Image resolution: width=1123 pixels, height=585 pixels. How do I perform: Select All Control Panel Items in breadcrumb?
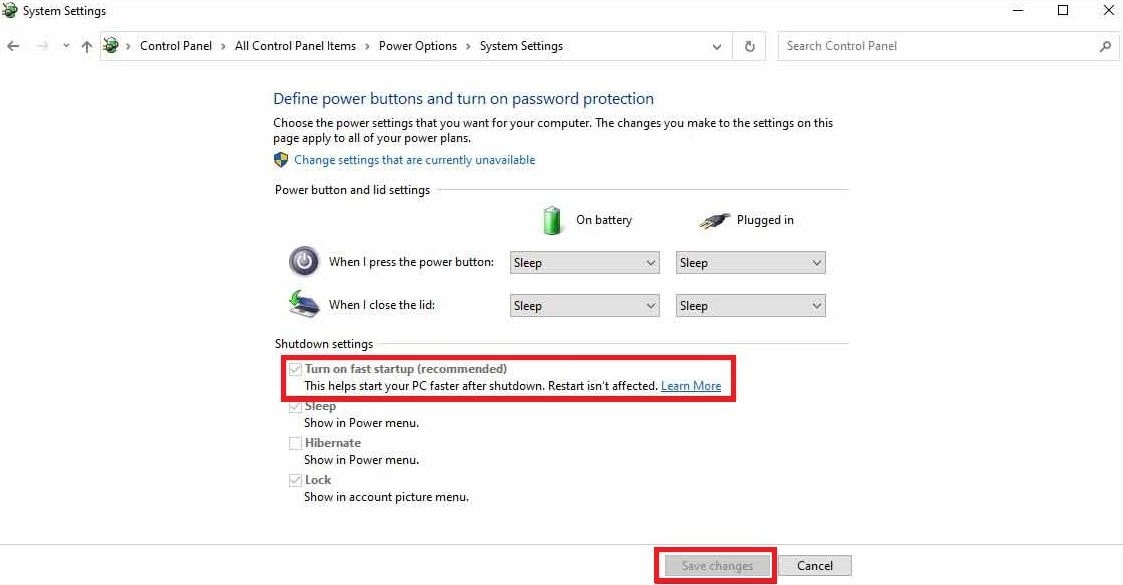(x=295, y=46)
